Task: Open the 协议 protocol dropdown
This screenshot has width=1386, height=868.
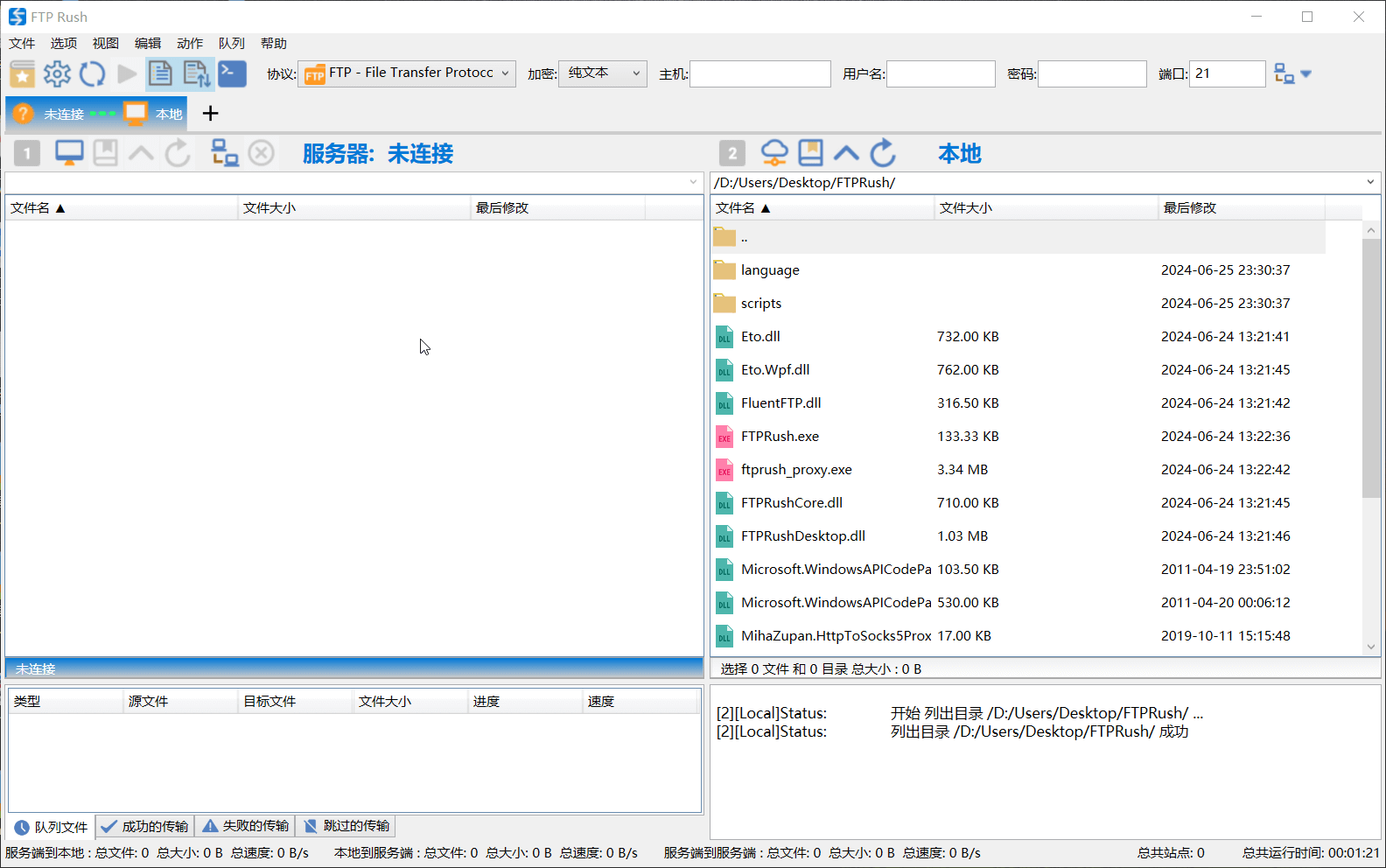Action: (x=407, y=73)
